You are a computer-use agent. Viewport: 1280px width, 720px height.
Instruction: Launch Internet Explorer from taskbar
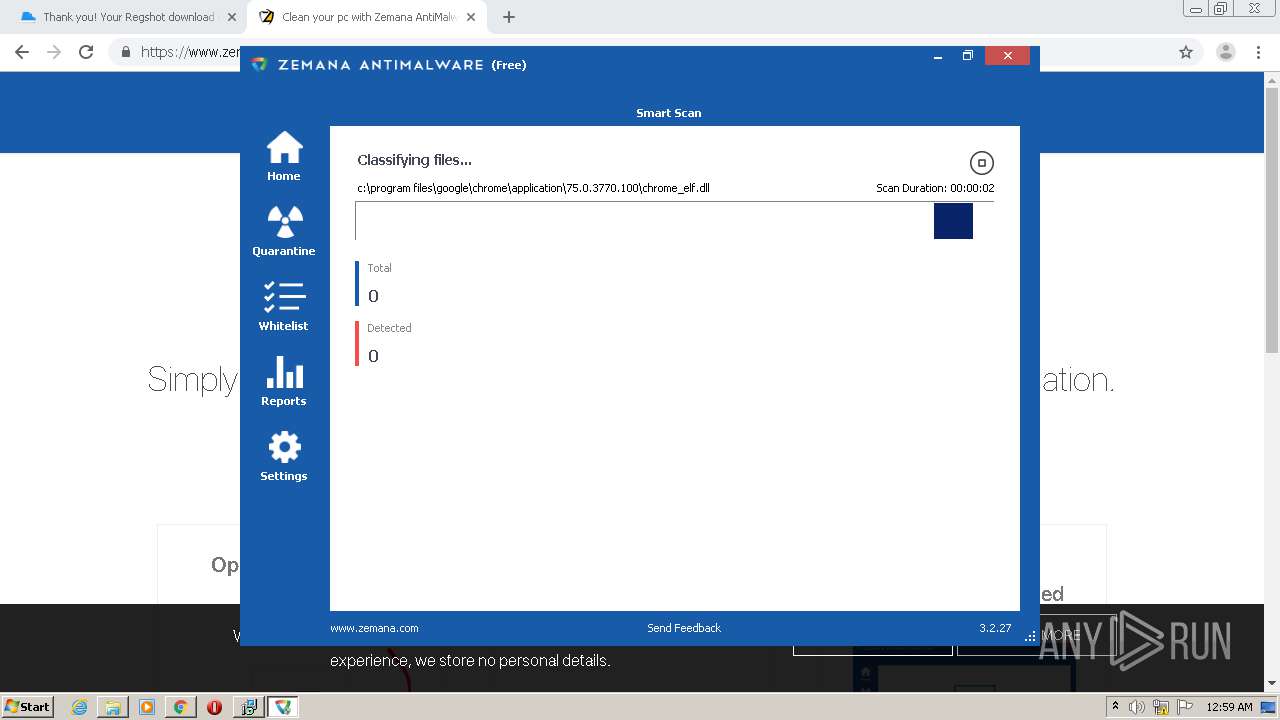[x=80, y=707]
